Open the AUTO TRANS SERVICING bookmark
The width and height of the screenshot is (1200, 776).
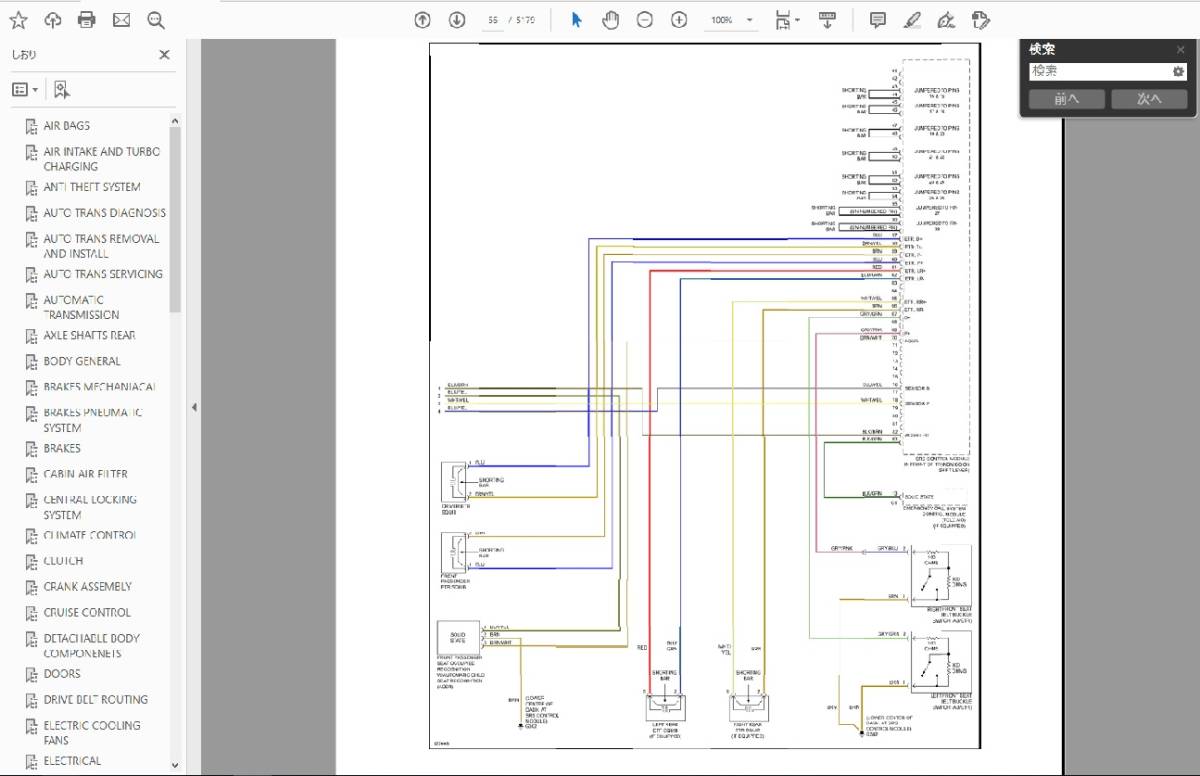pyautogui.click(x=103, y=274)
